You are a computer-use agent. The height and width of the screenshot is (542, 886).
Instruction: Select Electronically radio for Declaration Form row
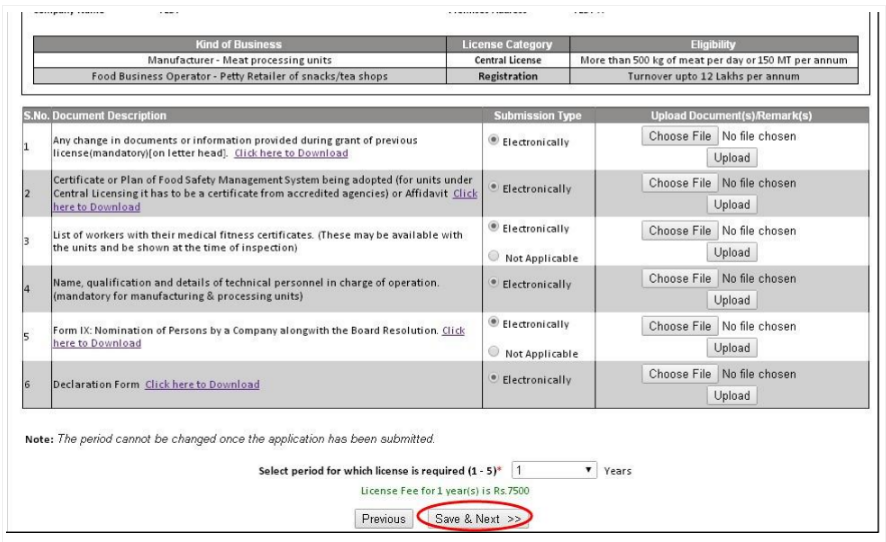coord(494,379)
